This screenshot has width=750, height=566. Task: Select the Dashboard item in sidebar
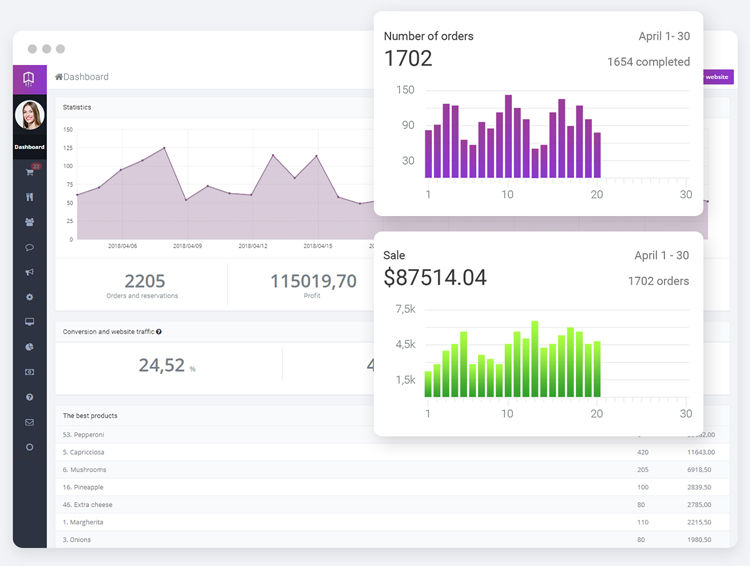pyautogui.click(x=29, y=147)
